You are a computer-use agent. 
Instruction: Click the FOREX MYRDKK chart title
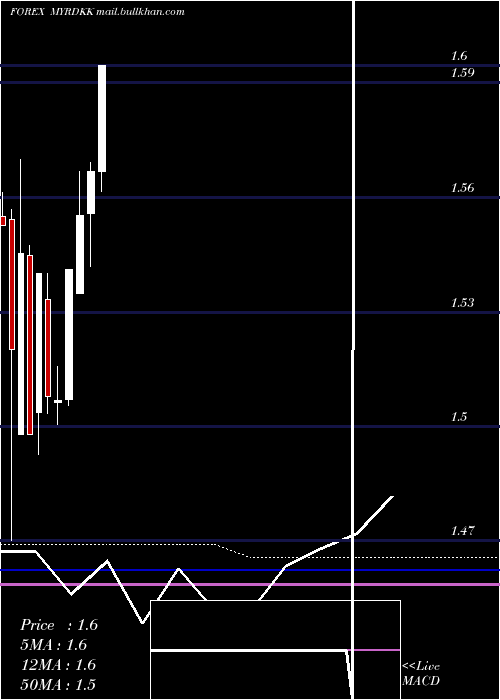point(97,12)
